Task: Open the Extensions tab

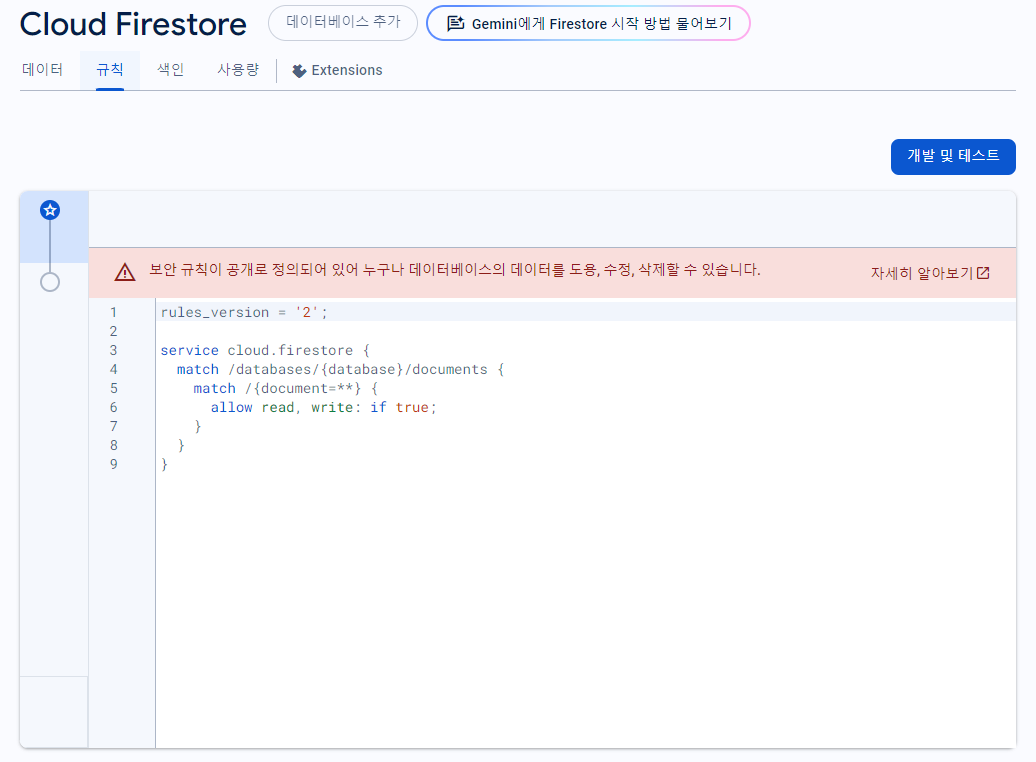Action: [338, 70]
